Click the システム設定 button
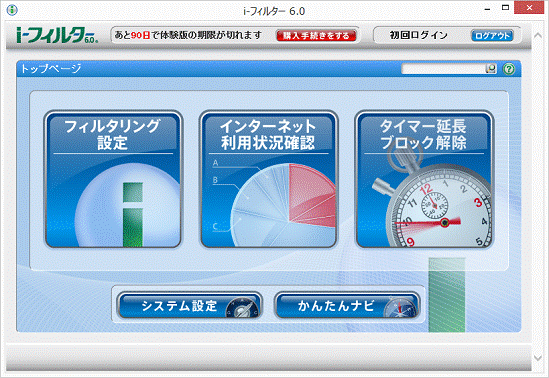 (x=190, y=306)
